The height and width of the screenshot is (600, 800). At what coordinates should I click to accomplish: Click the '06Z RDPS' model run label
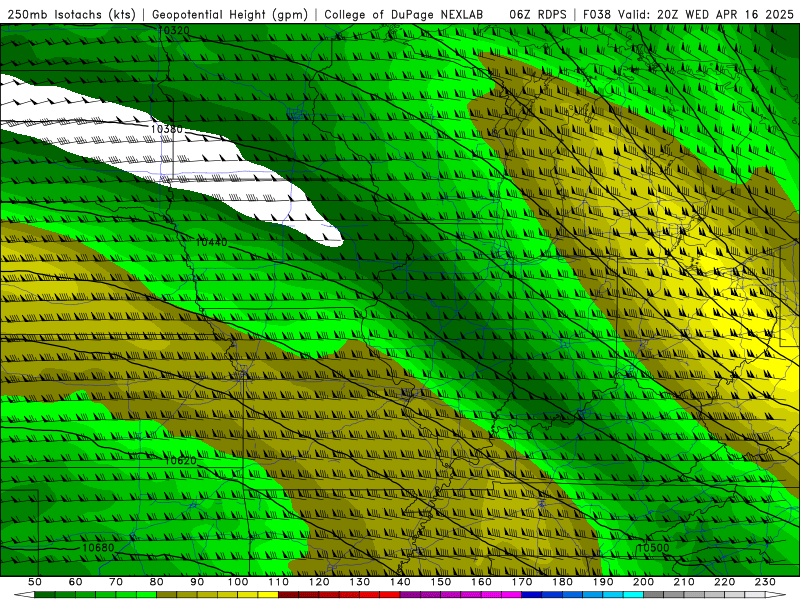tap(538, 15)
